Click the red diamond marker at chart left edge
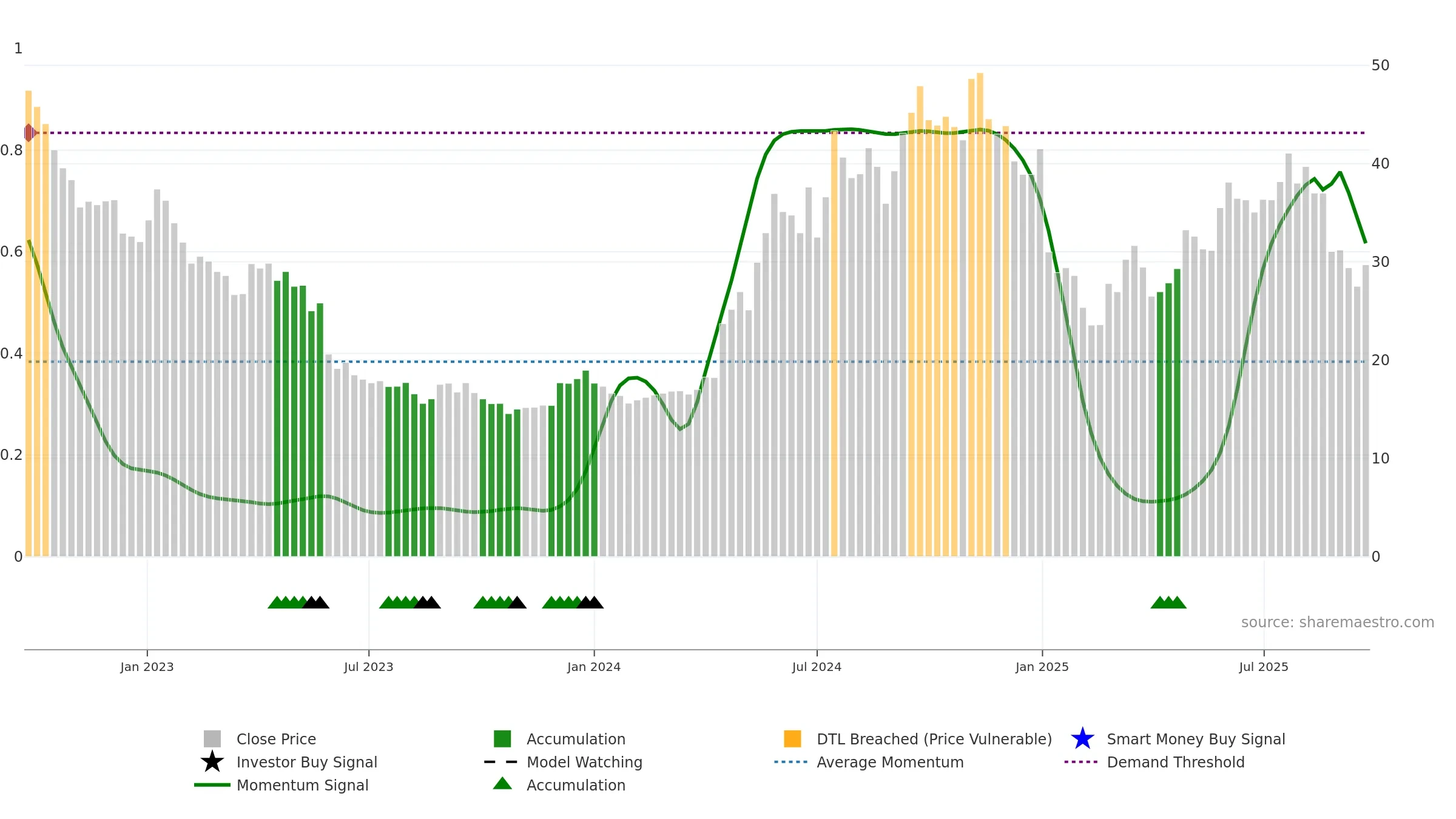 [29, 132]
